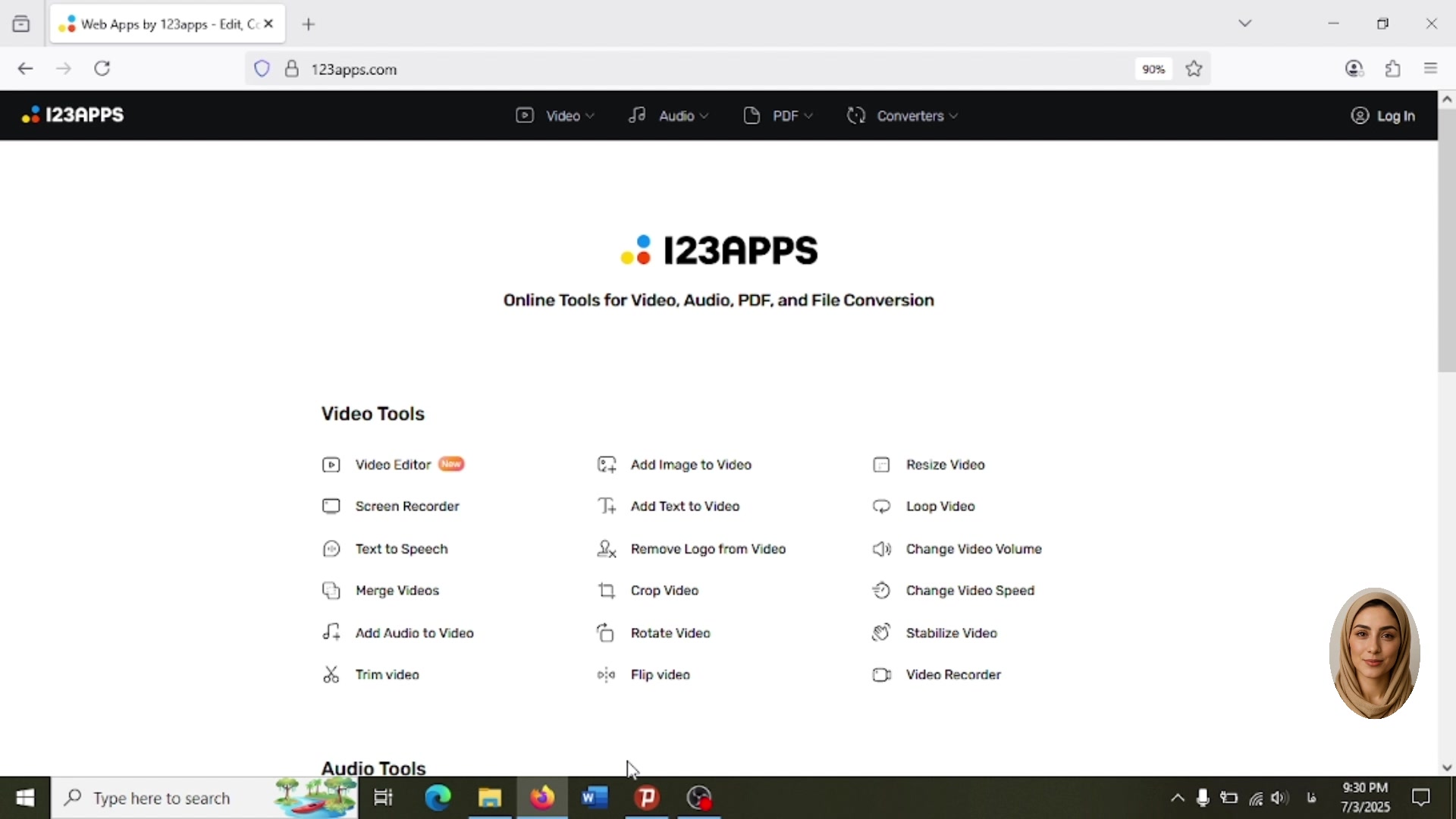Click the Add Audio to Video note icon
Viewport: 1456px width, 819px height.
pyautogui.click(x=331, y=632)
